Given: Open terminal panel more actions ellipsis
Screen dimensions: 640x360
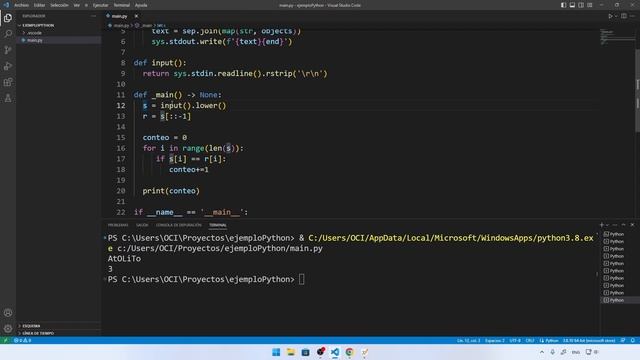Looking at the screenshot, I should tap(615, 225).
